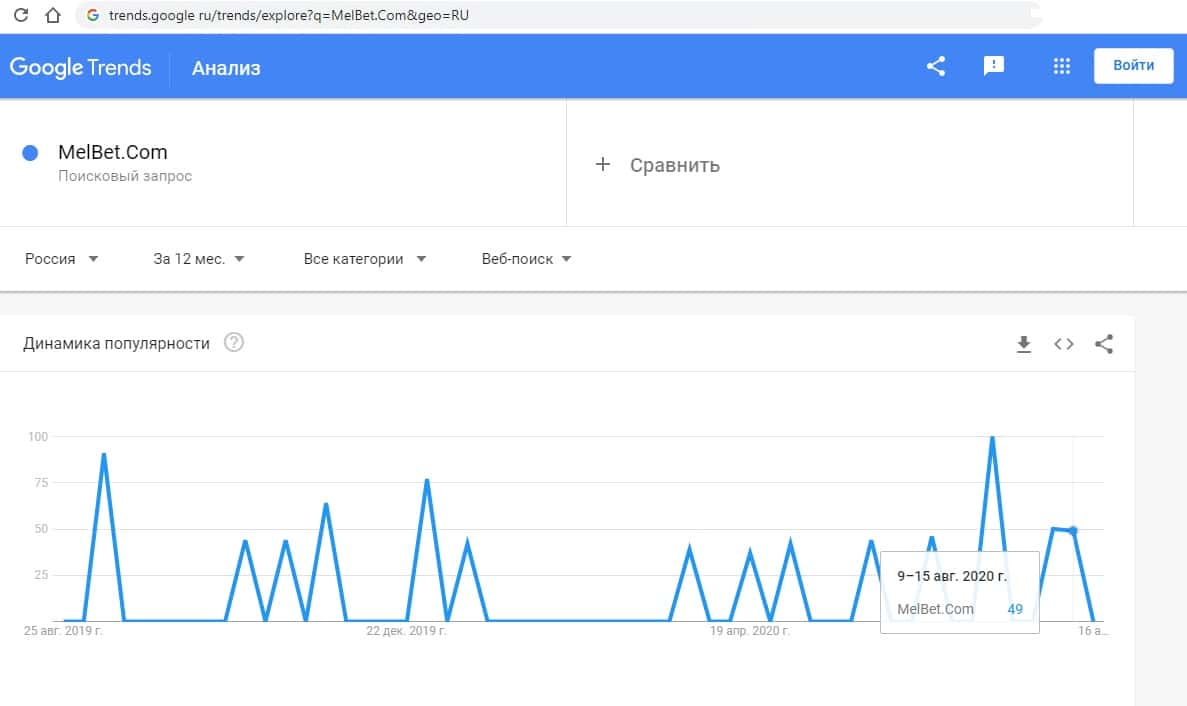This screenshot has width=1187, height=706.
Task: Edit the MelBet.Com search term
Action: [113, 153]
